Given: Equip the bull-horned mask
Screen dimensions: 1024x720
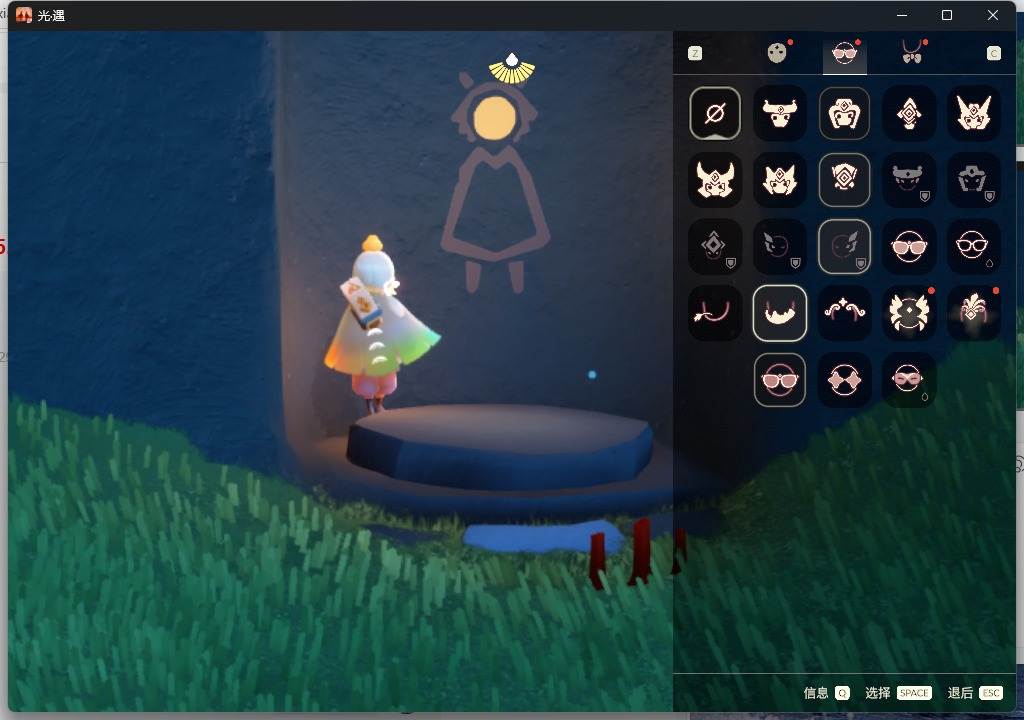Looking at the screenshot, I should click(779, 113).
